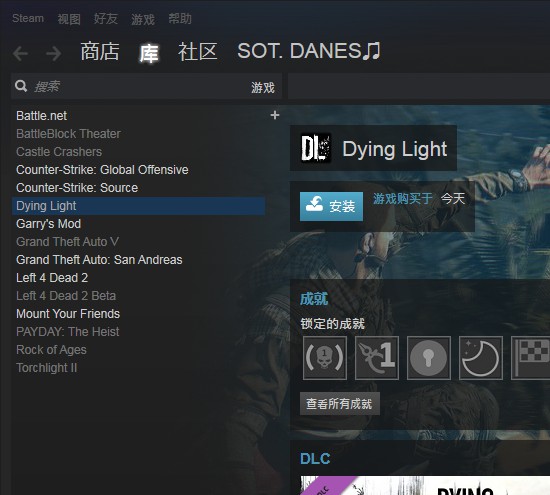Select the skull achievement icon
Image resolution: width=550 pixels, height=495 pixels.
[x=325, y=358]
